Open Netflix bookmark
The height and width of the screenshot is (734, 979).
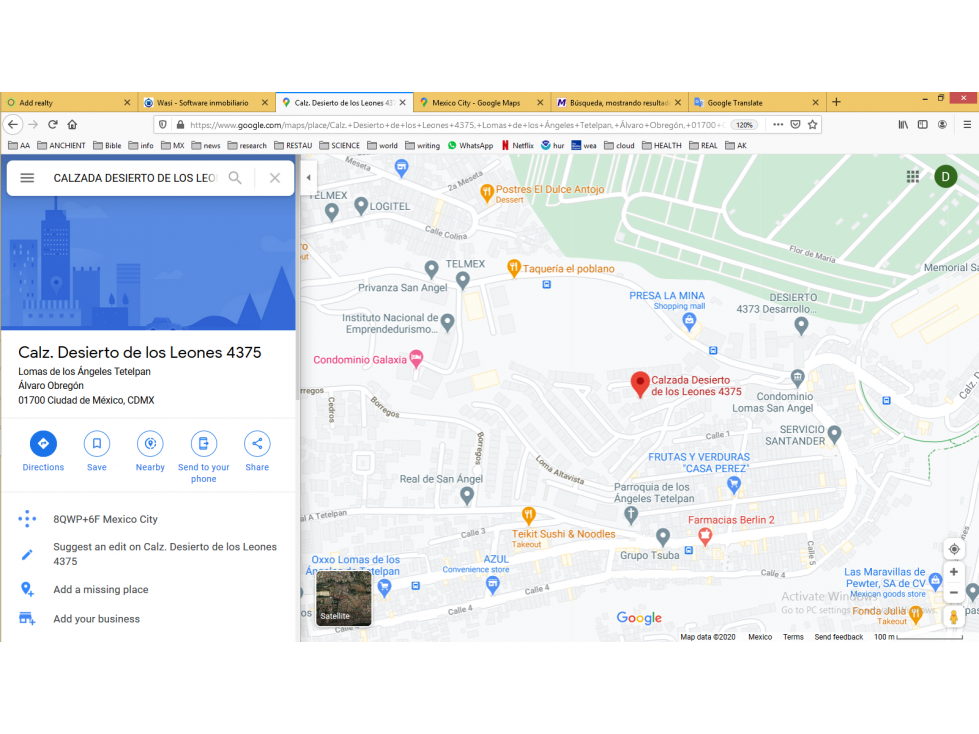click(517, 145)
